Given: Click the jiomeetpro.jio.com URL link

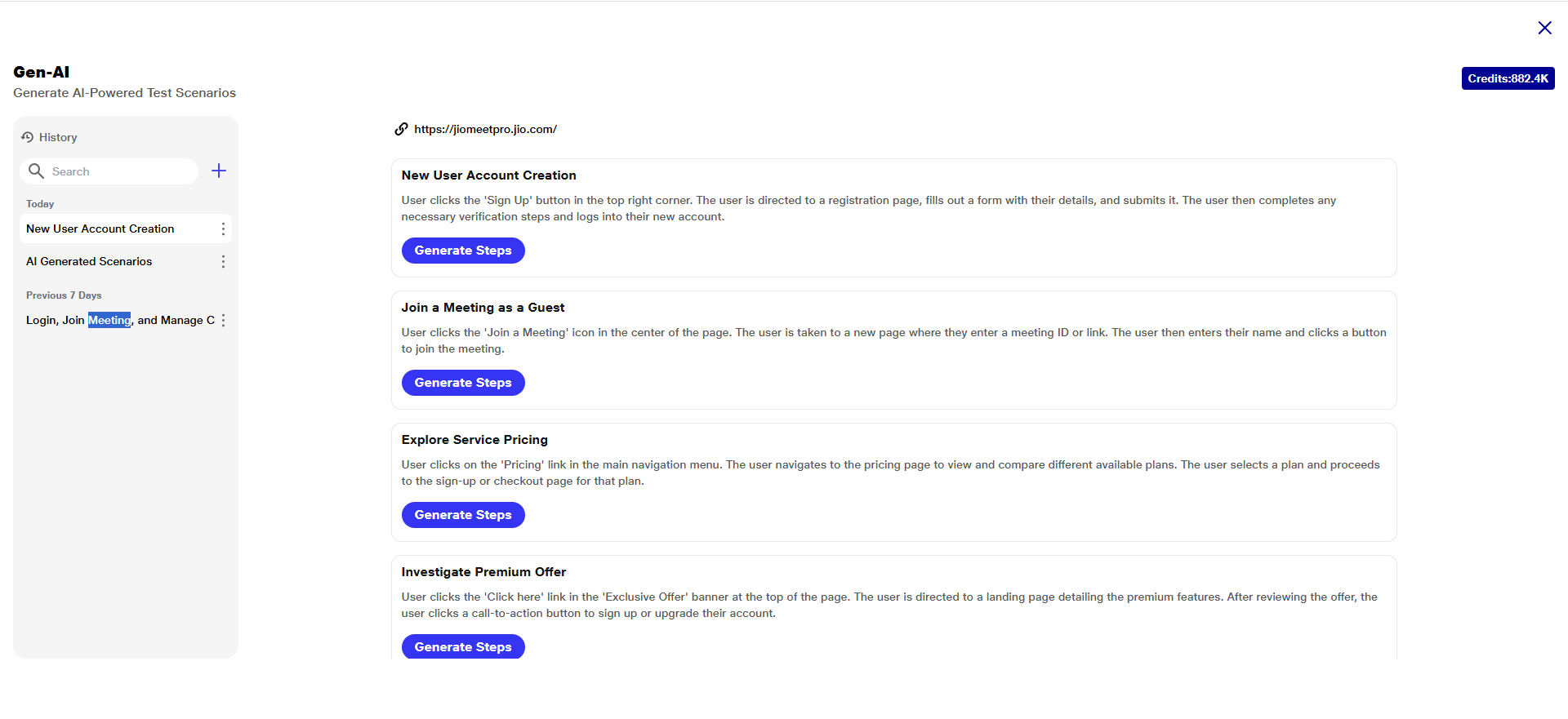Looking at the screenshot, I should pyautogui.click(x=485, y=129).
